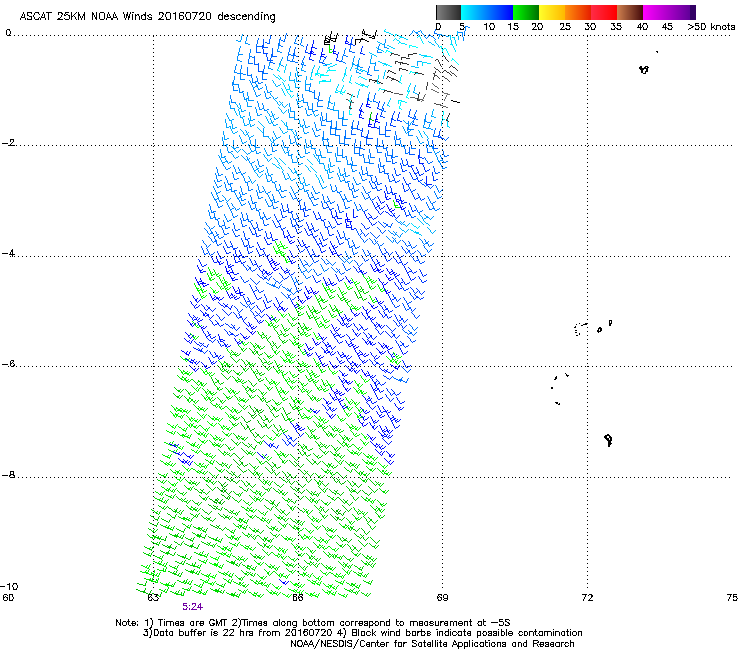The height and width of the screenshot is (650, 740).
Task: Click the latitude label "-10"
Action: 9,587
